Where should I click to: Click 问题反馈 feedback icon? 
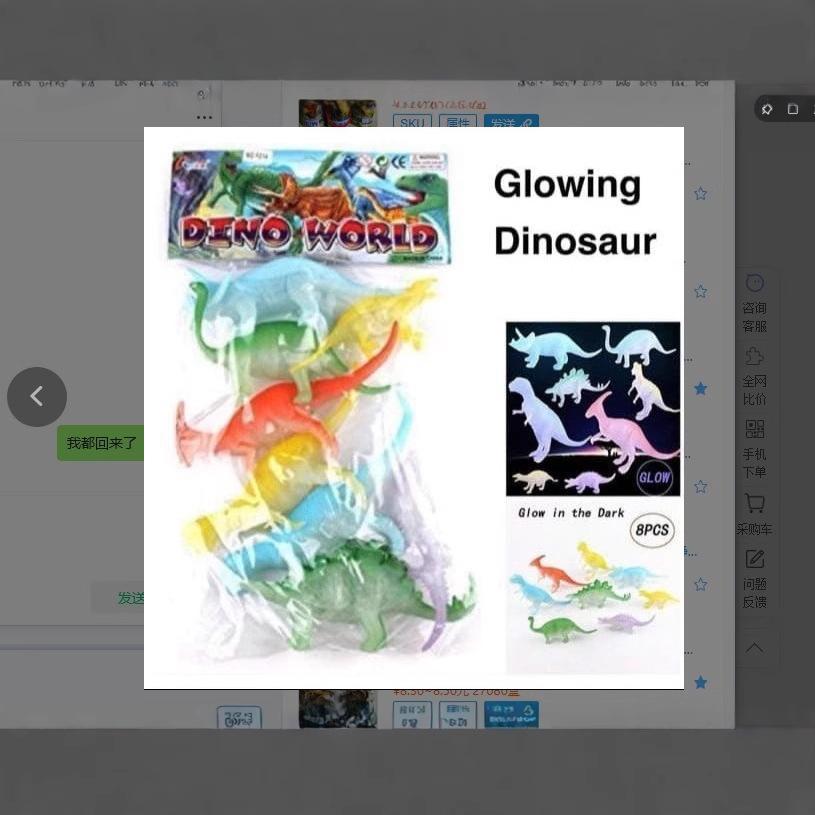[x=754, y=578]
